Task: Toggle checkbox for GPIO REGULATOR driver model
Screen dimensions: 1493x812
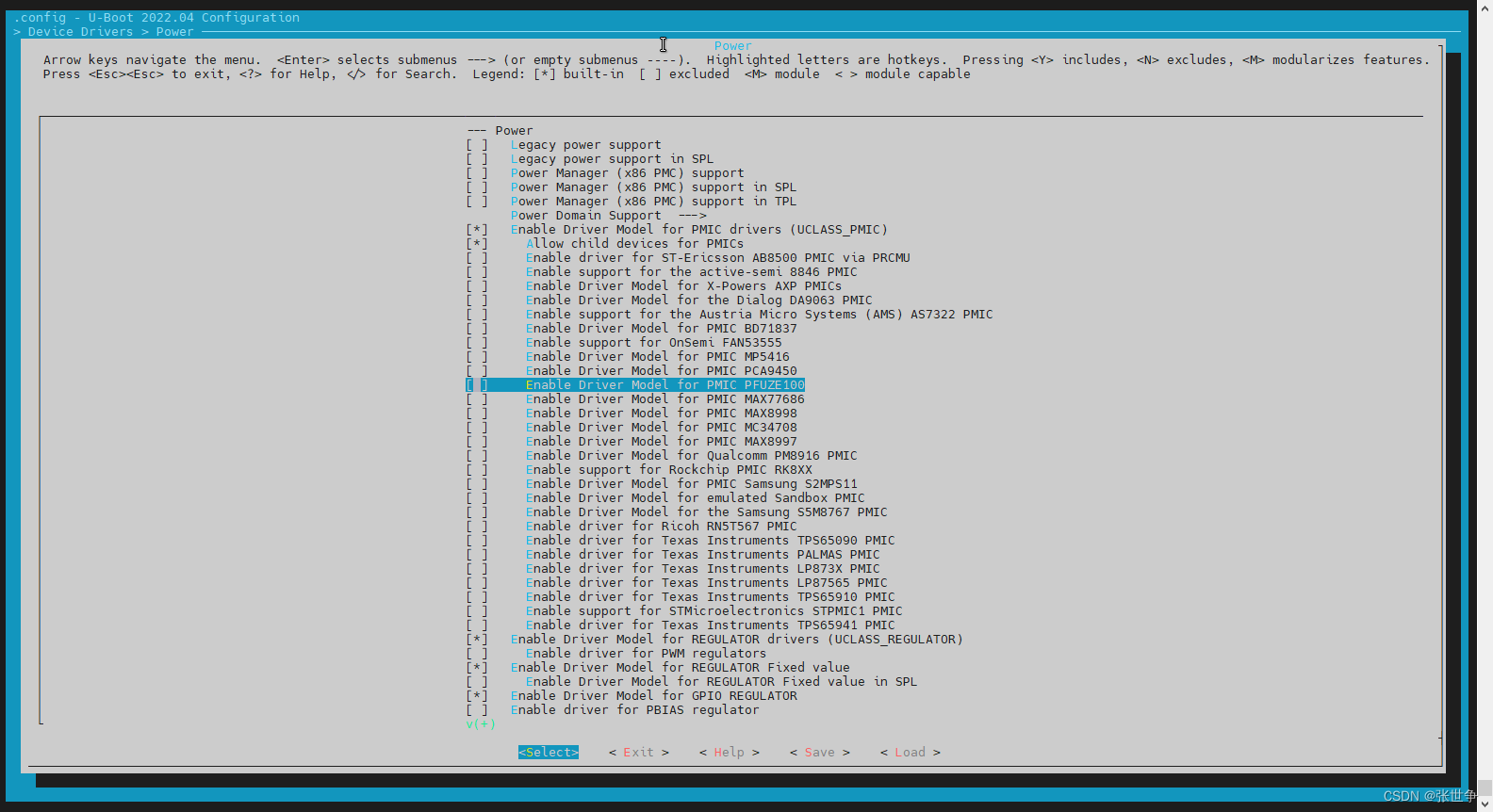Action: click(x=477, y=696)
